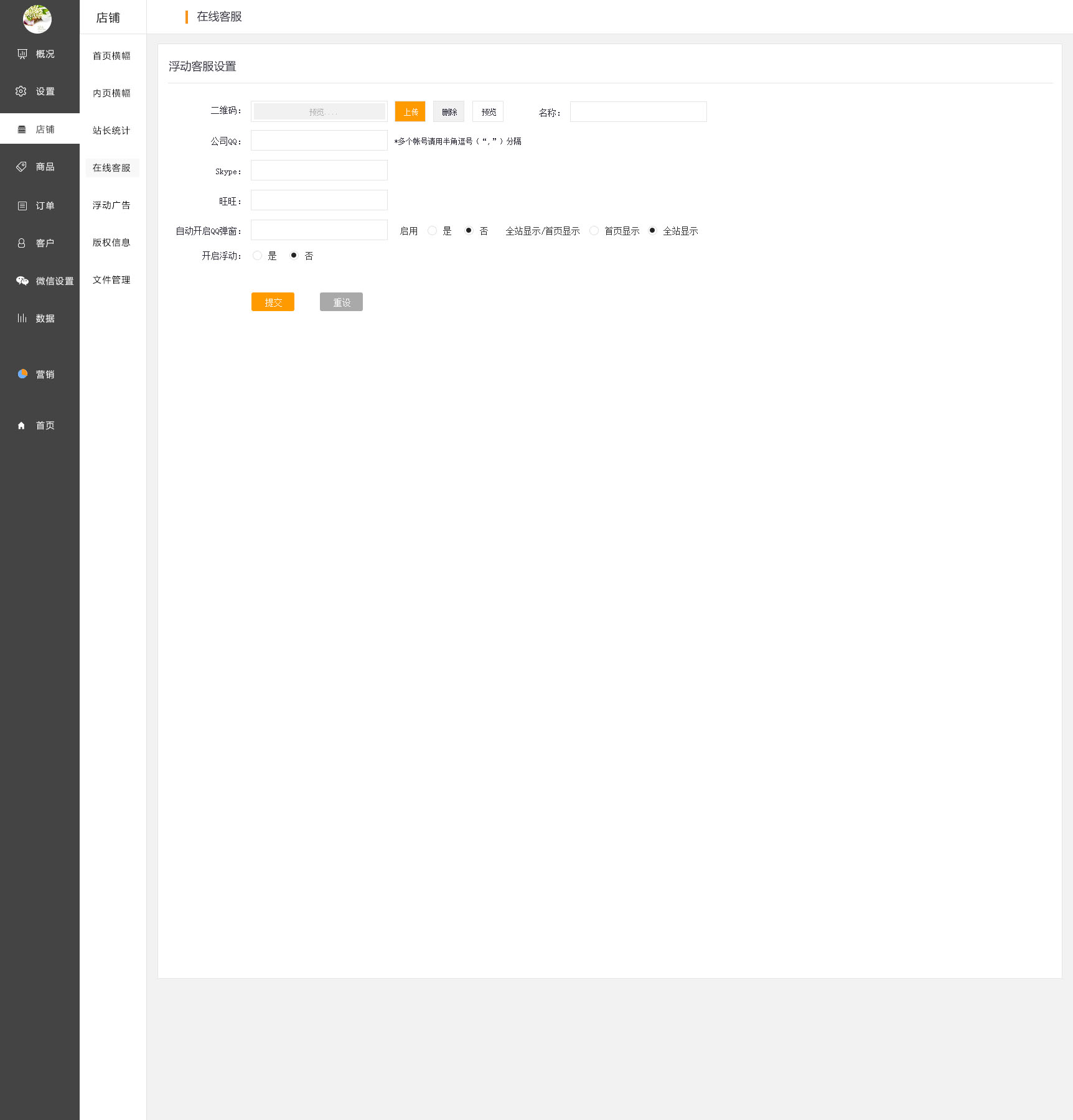
Task: Open the 订单 list icon
Action: pos(22,206)
